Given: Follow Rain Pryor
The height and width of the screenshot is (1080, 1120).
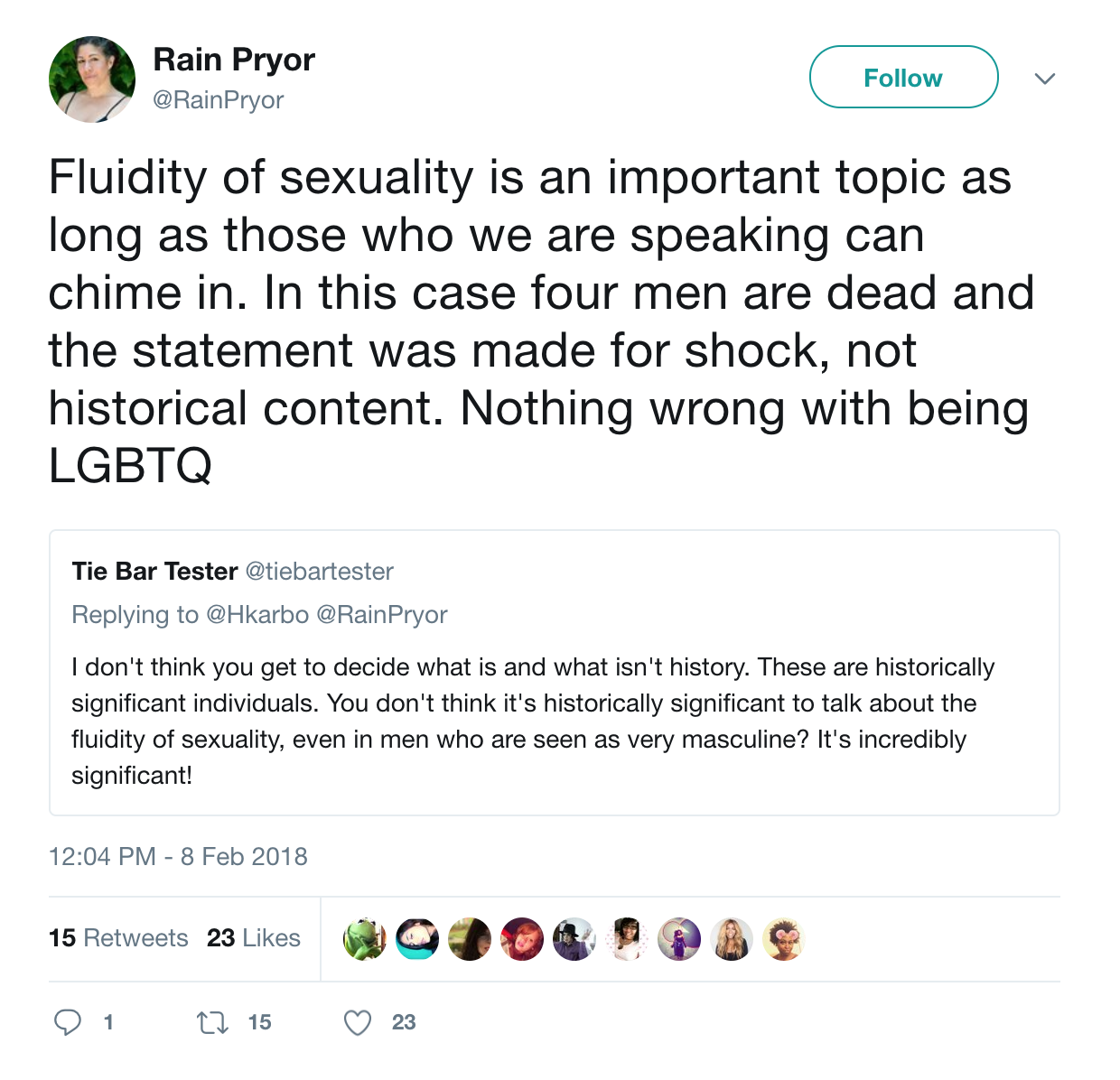Looking at the screenshot, I should [903, 78].
